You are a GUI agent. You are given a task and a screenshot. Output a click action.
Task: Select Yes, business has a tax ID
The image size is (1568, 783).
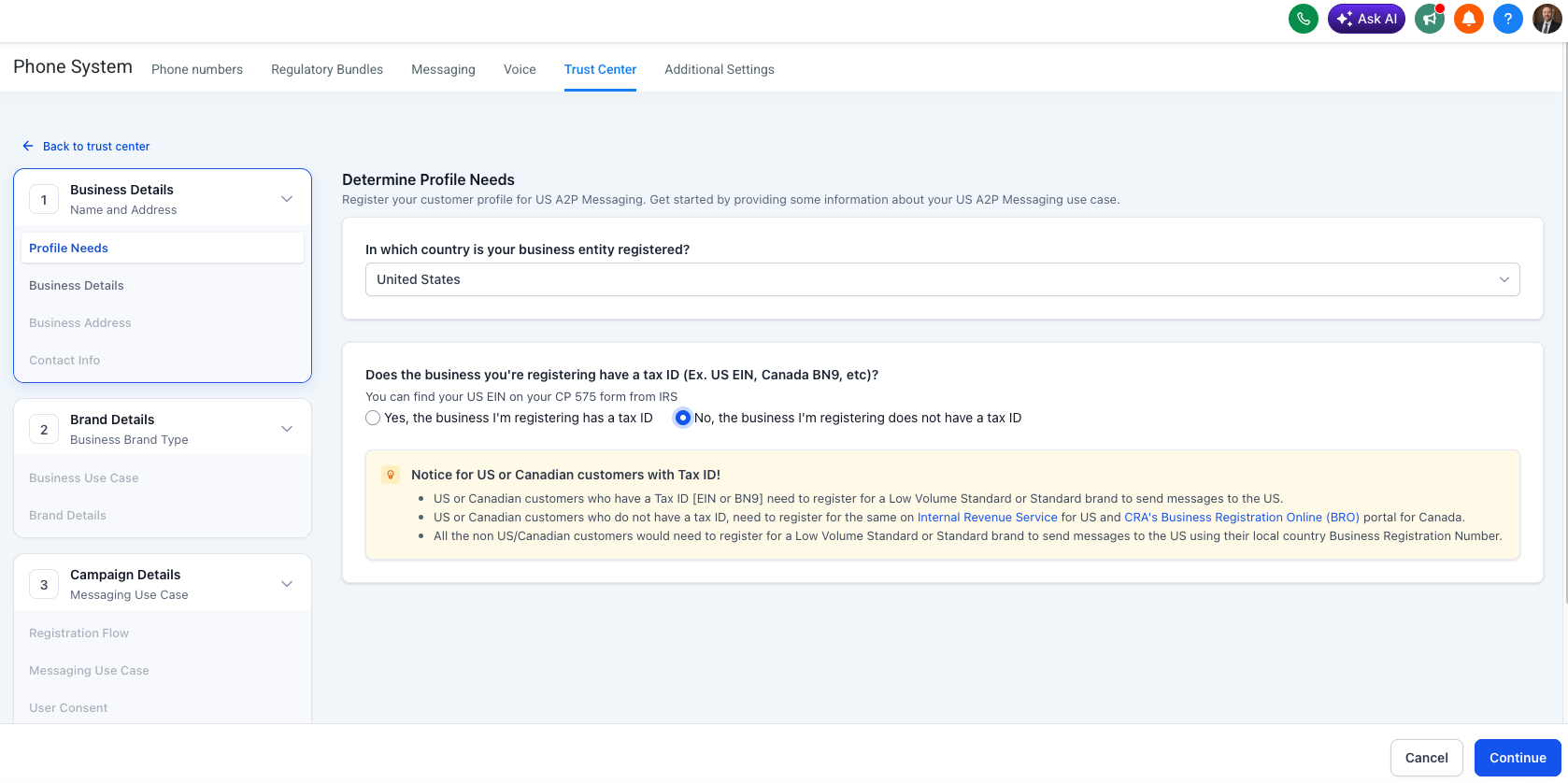(x=373, y=418)
